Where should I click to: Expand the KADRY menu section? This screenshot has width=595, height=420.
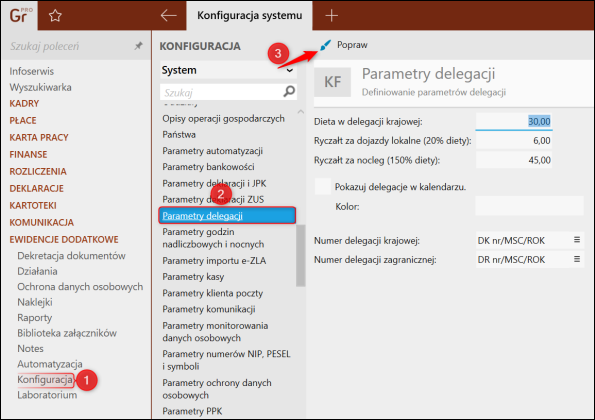click(x=24, y=103)
